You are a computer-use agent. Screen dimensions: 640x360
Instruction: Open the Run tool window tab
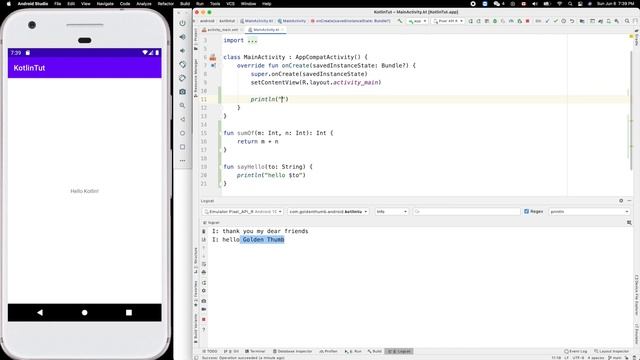click(x=353, y=351)
